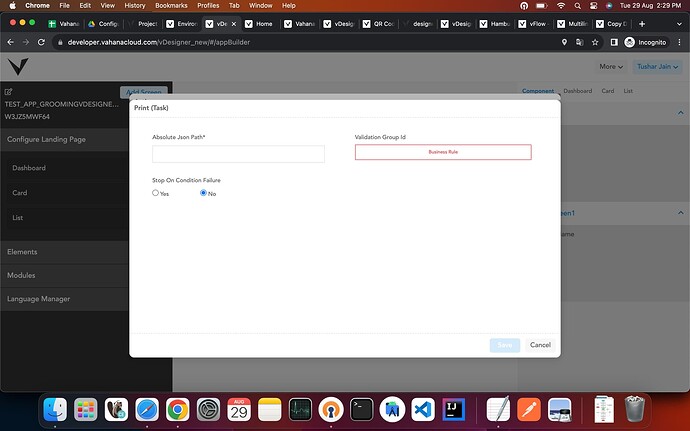Image resolution: width=690 pixels, height=431 pixels.
Task: Open Spotlight search in the menu bar
Action: tap(577, 6)
